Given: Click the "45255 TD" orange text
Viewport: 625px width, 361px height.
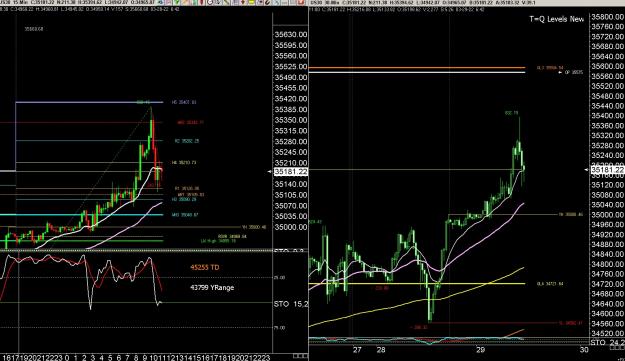Looking at the screenshot, I should click(205, 267).
